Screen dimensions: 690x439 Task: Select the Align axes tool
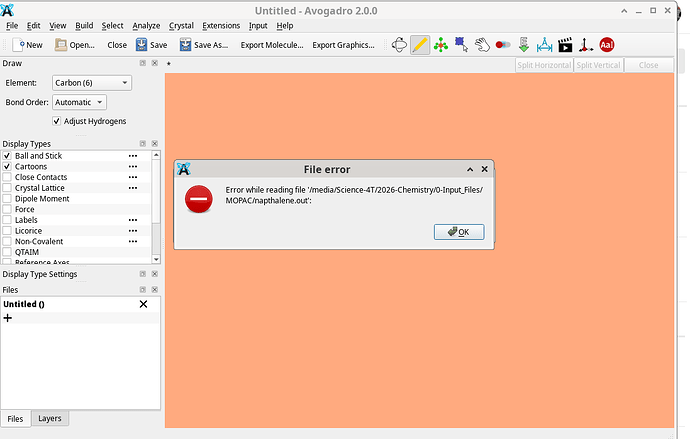pos(586,45)
